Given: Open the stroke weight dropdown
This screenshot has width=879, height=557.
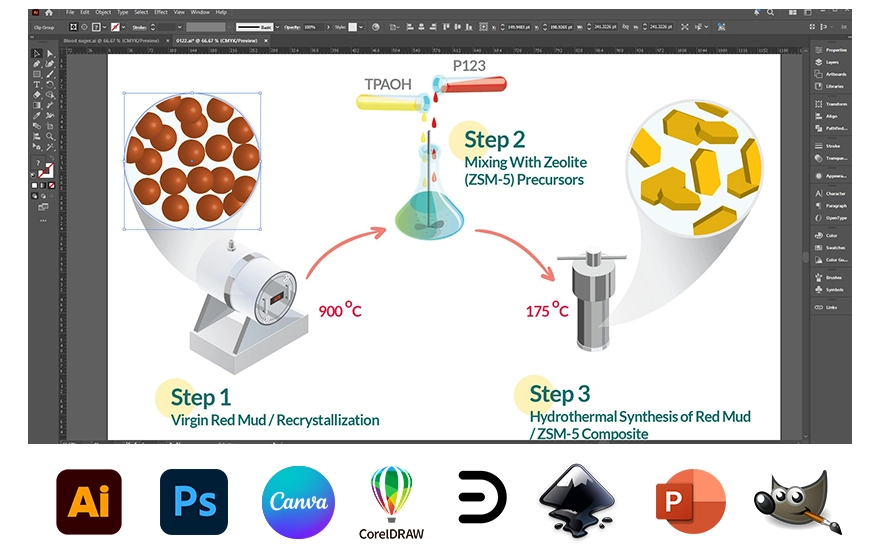Looking at the screenshot, I should pyautogui.click(x=179, y=27).
